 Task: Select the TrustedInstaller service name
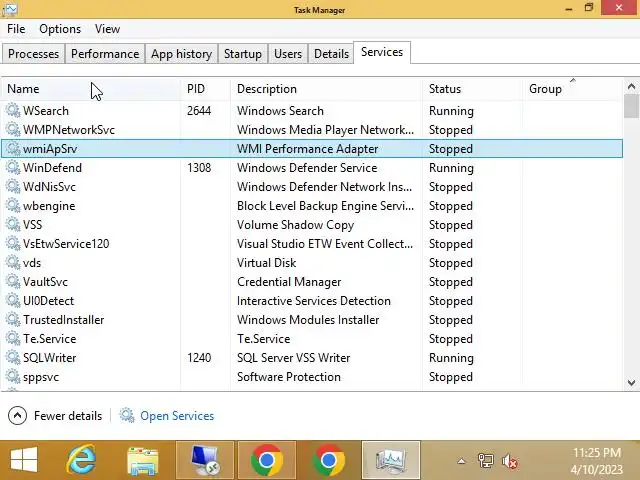pos(63,320)
